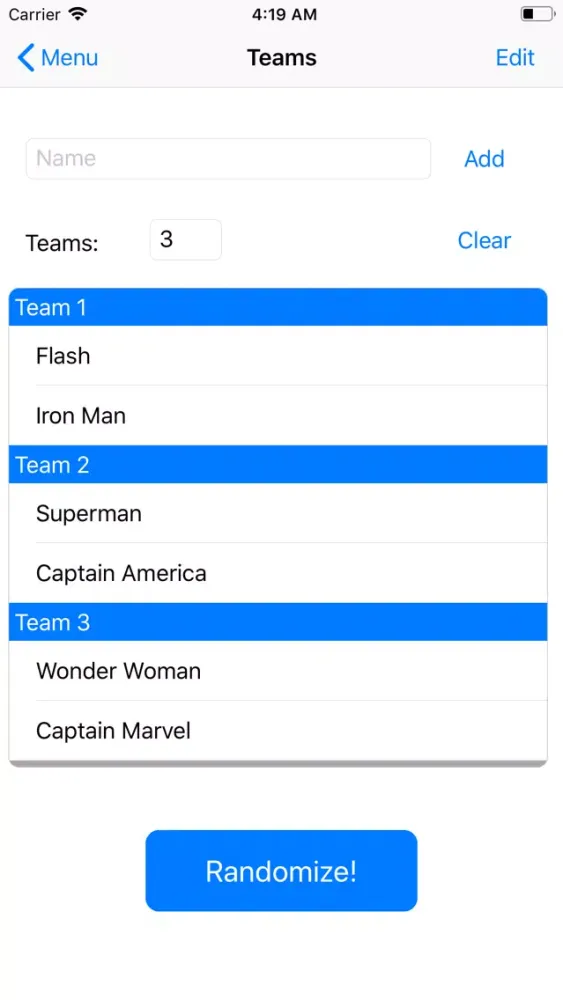Select the Iron Man row

[x=278, y=416]
